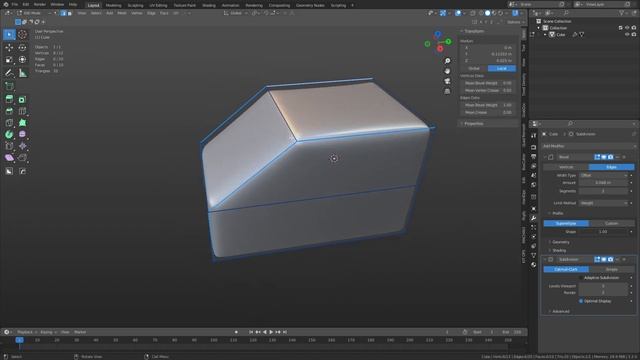
Task: Hide Collection in viewport via eye icon
Action: (x=627, y=28)
